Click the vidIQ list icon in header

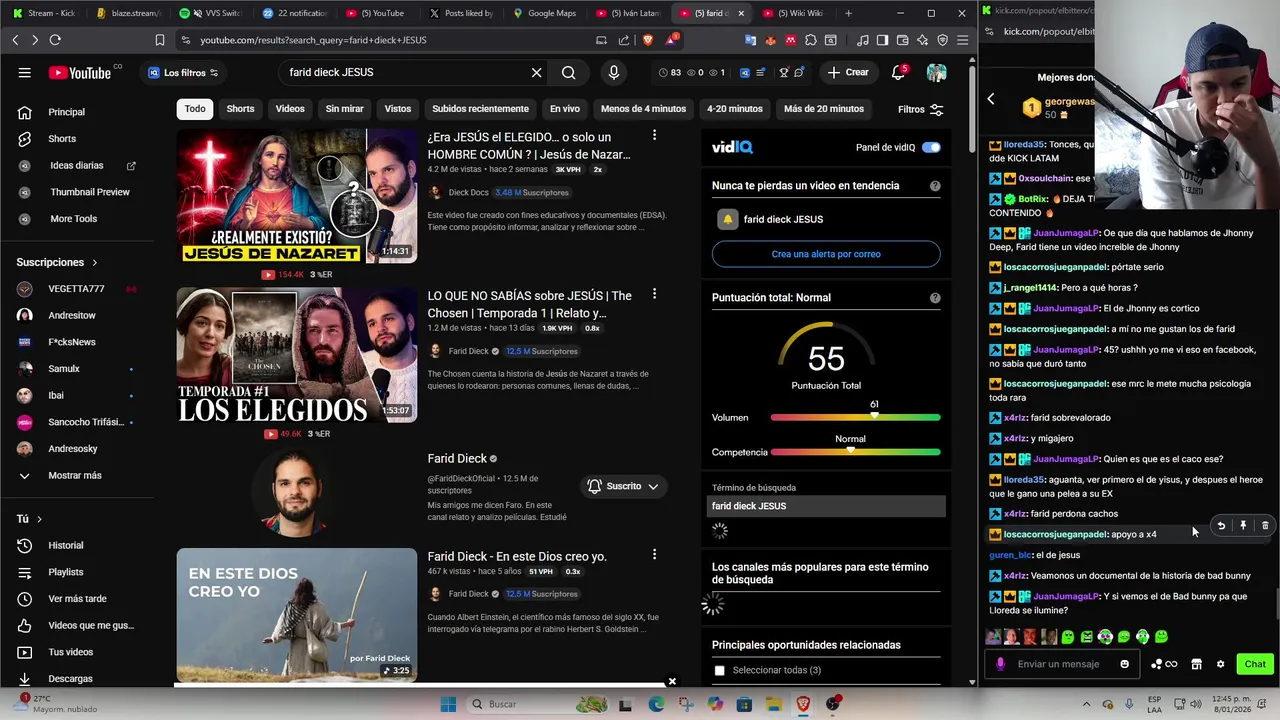point(761,72)
